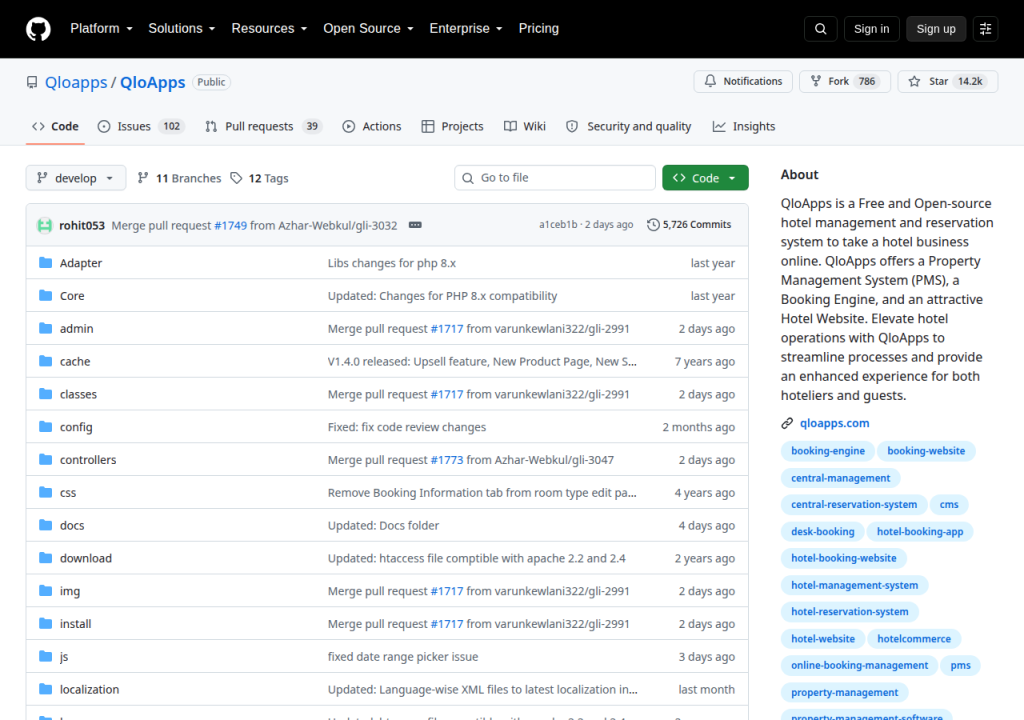Screen dimensions: 1024x720
Task: Open commit hash a1ceb1b
Action: pyautogui.click(x=558, y=225)
